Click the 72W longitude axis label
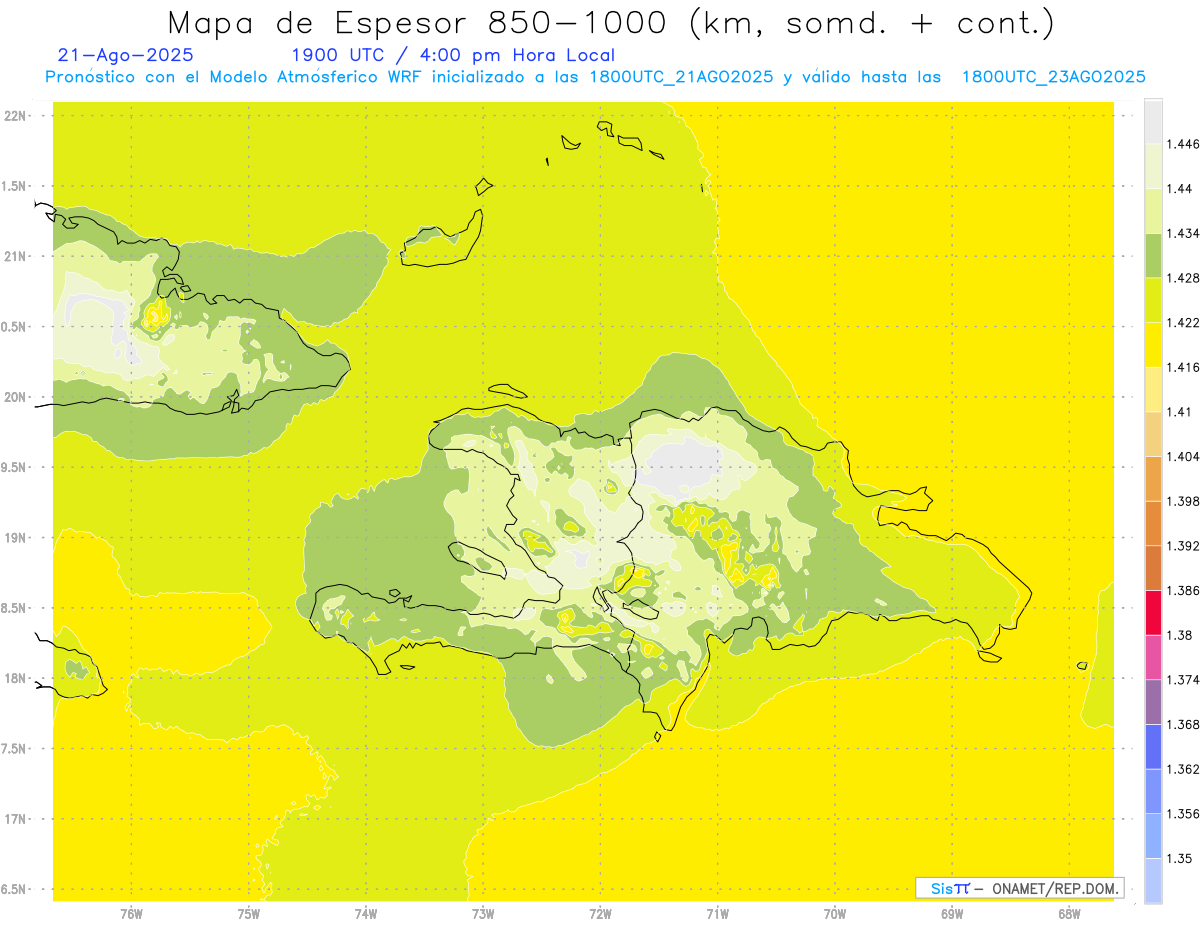This screenshot has width=1200, height=927. (600, 913)
